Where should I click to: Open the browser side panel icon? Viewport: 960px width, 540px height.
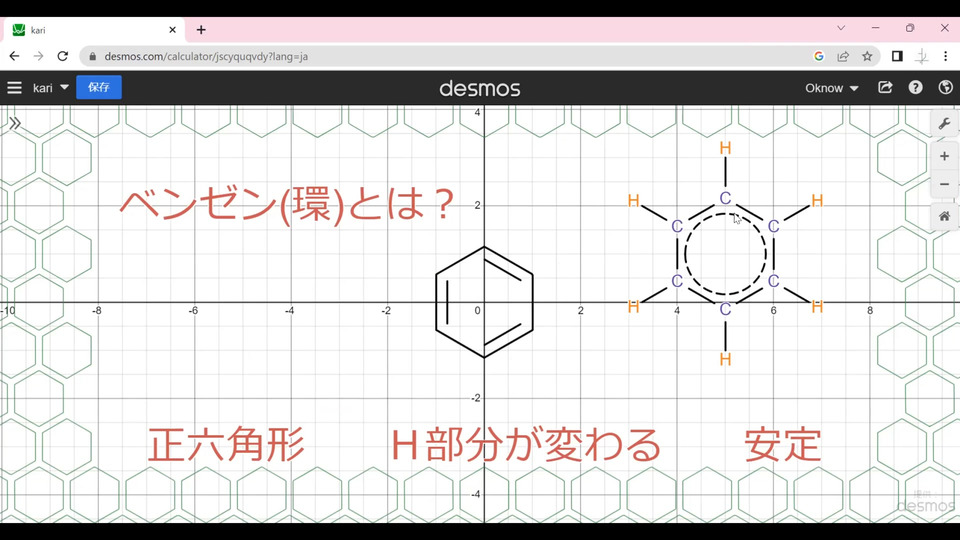coord(897,56)
